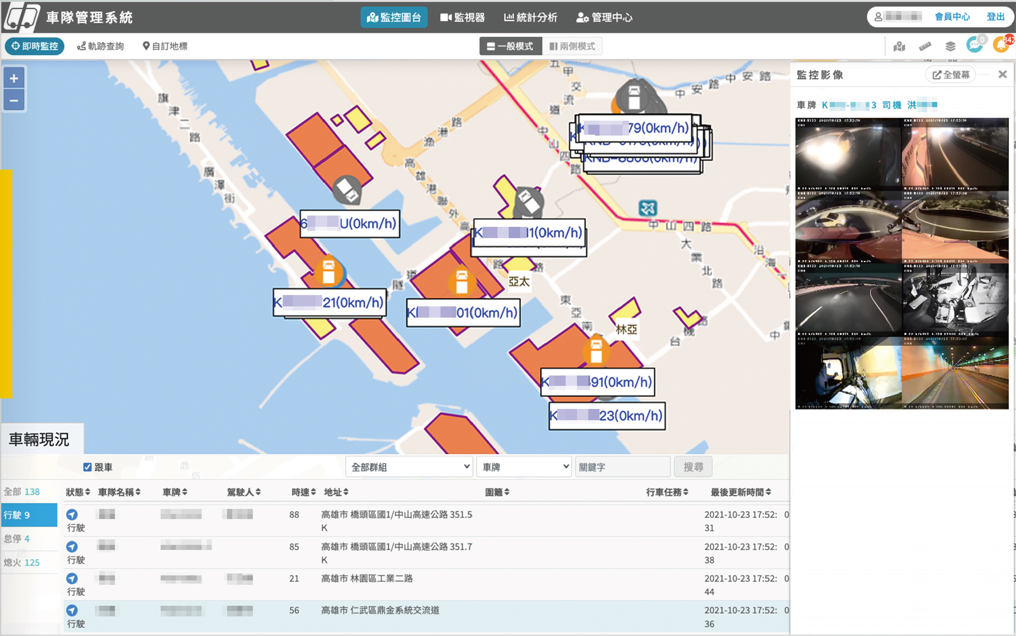
Task: Click the map zoom in plus button
Action: click(x=14, y=78)
